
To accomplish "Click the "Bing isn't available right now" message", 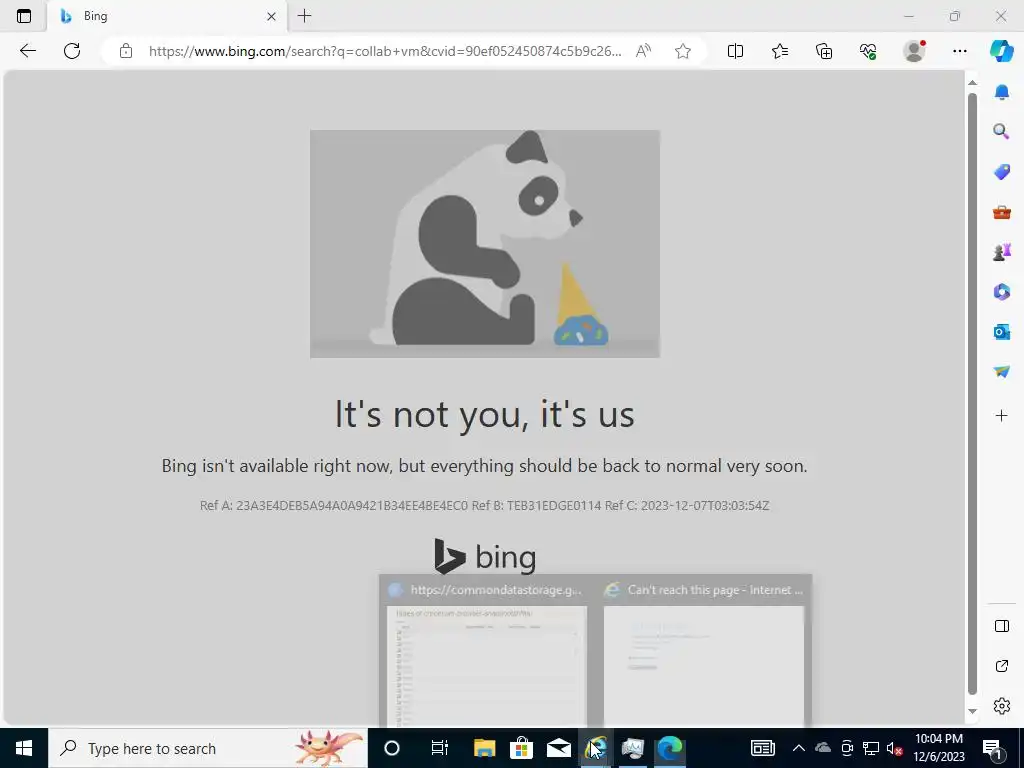I will (485, 466).
